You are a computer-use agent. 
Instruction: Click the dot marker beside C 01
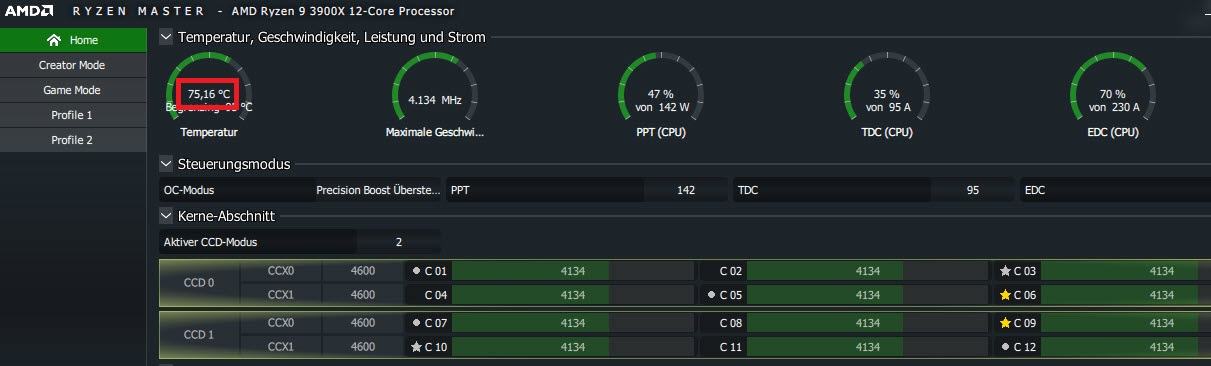point(416,271)
